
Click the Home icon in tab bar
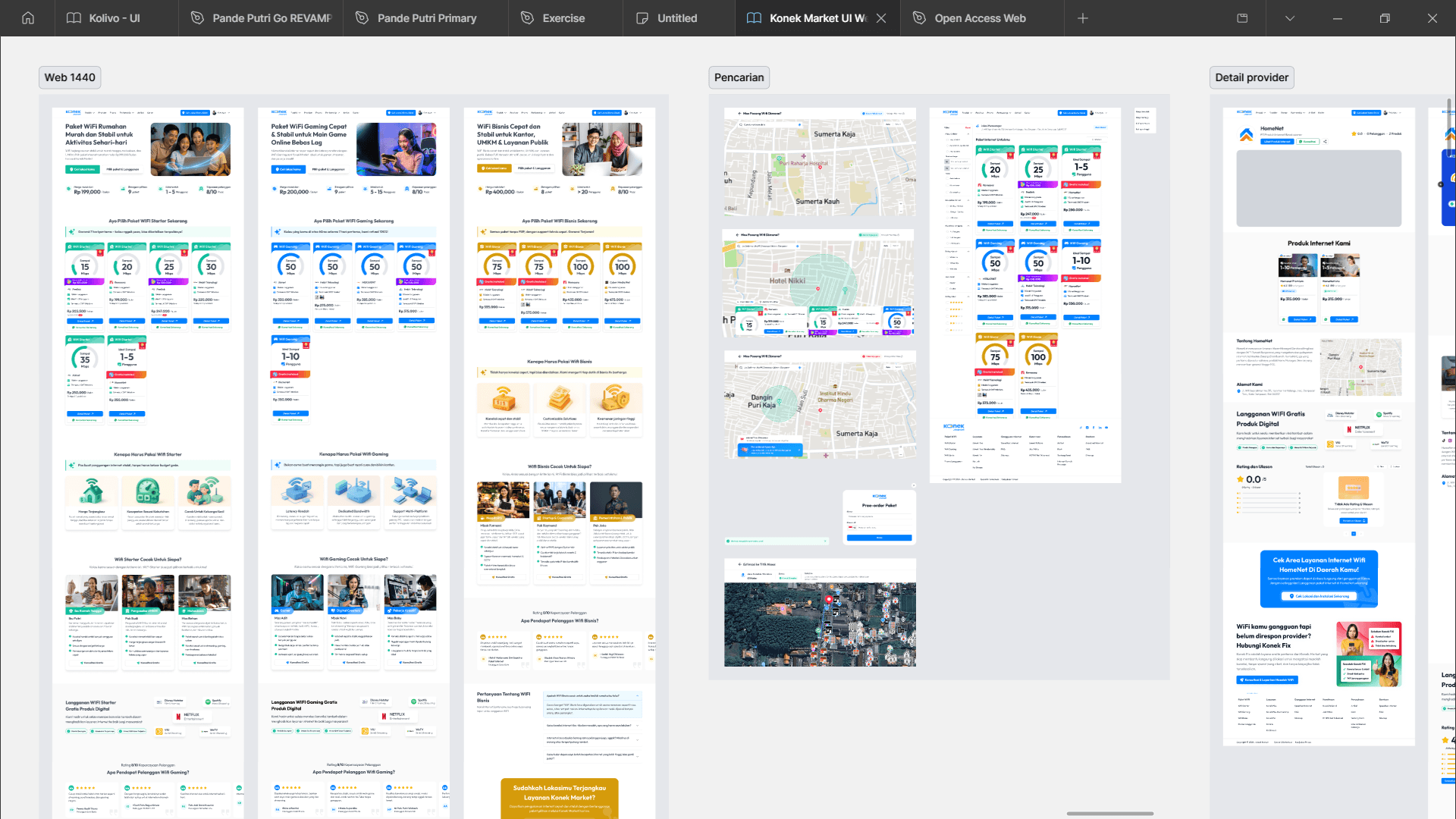(28, 18)
